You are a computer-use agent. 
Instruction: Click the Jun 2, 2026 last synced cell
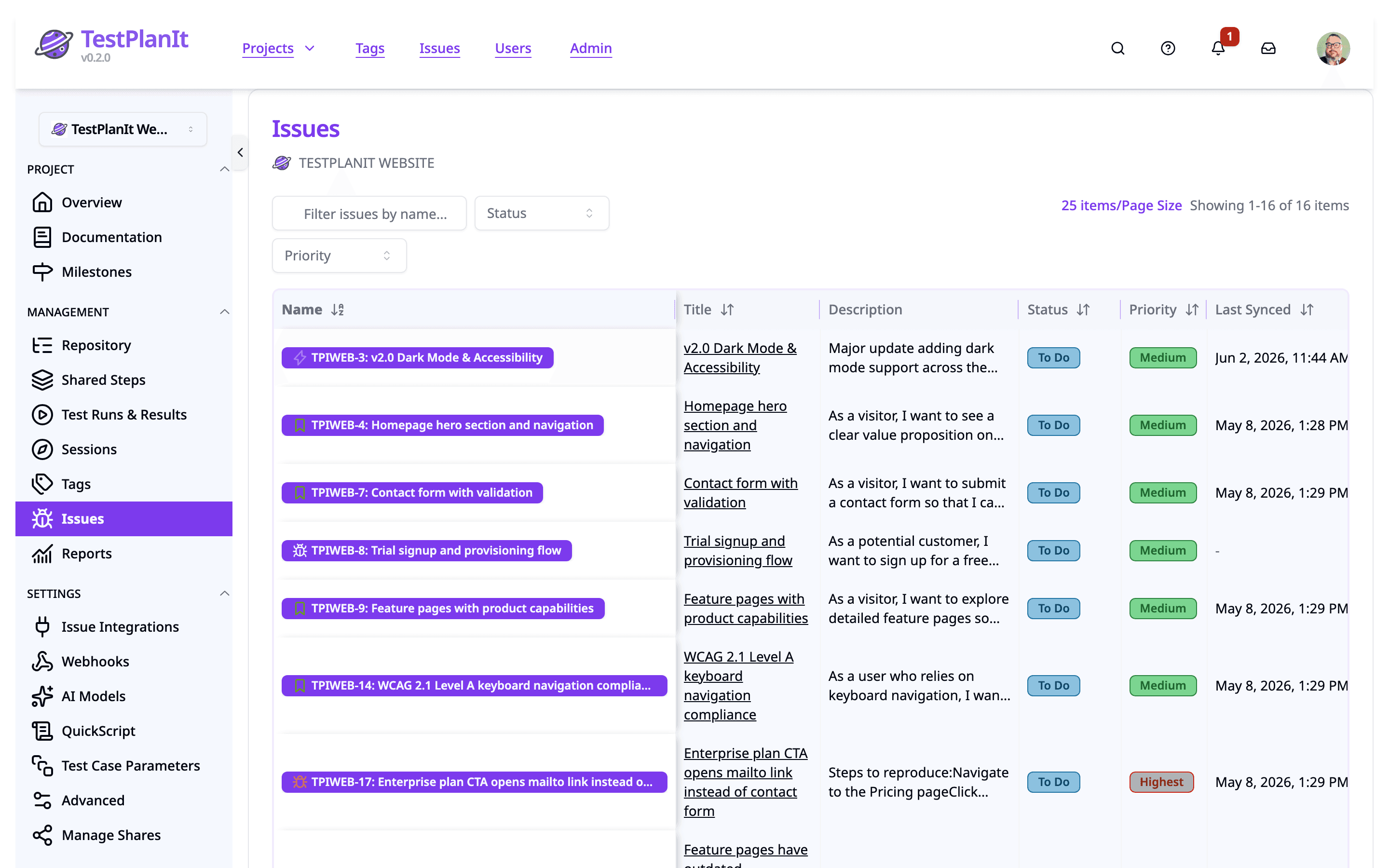pyautogui.click(x=1281, y=358)
